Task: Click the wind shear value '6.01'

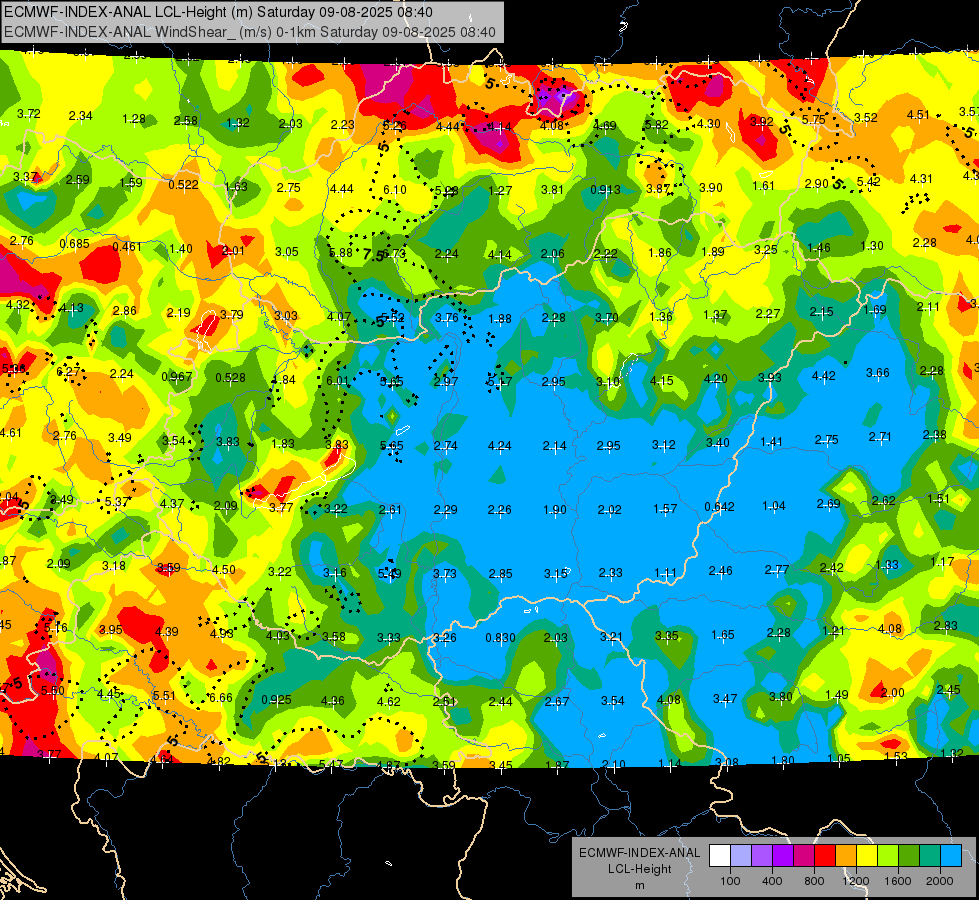Action: click(x=338, y=381)
